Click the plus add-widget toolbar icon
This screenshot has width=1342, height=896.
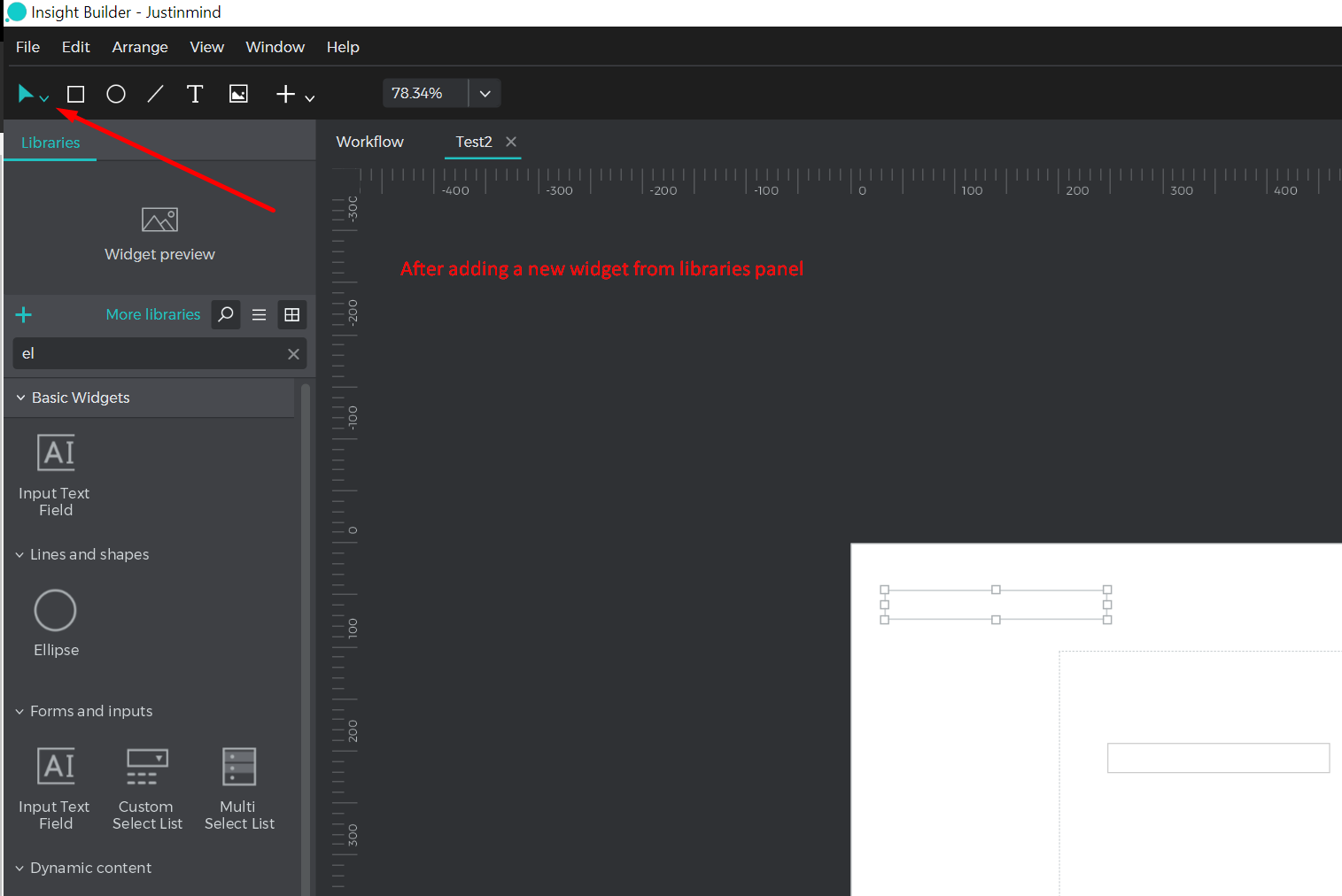click(285, 94)
